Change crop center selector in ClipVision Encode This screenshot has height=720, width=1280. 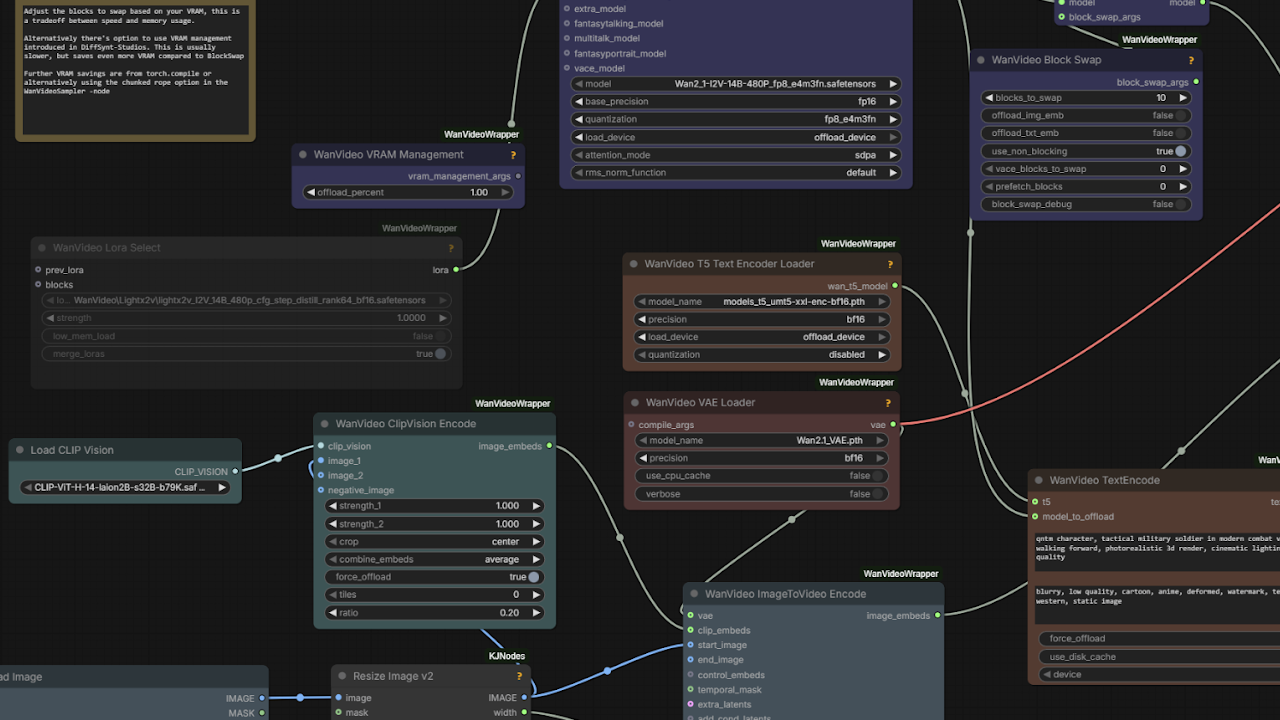(x=434, y=542)
